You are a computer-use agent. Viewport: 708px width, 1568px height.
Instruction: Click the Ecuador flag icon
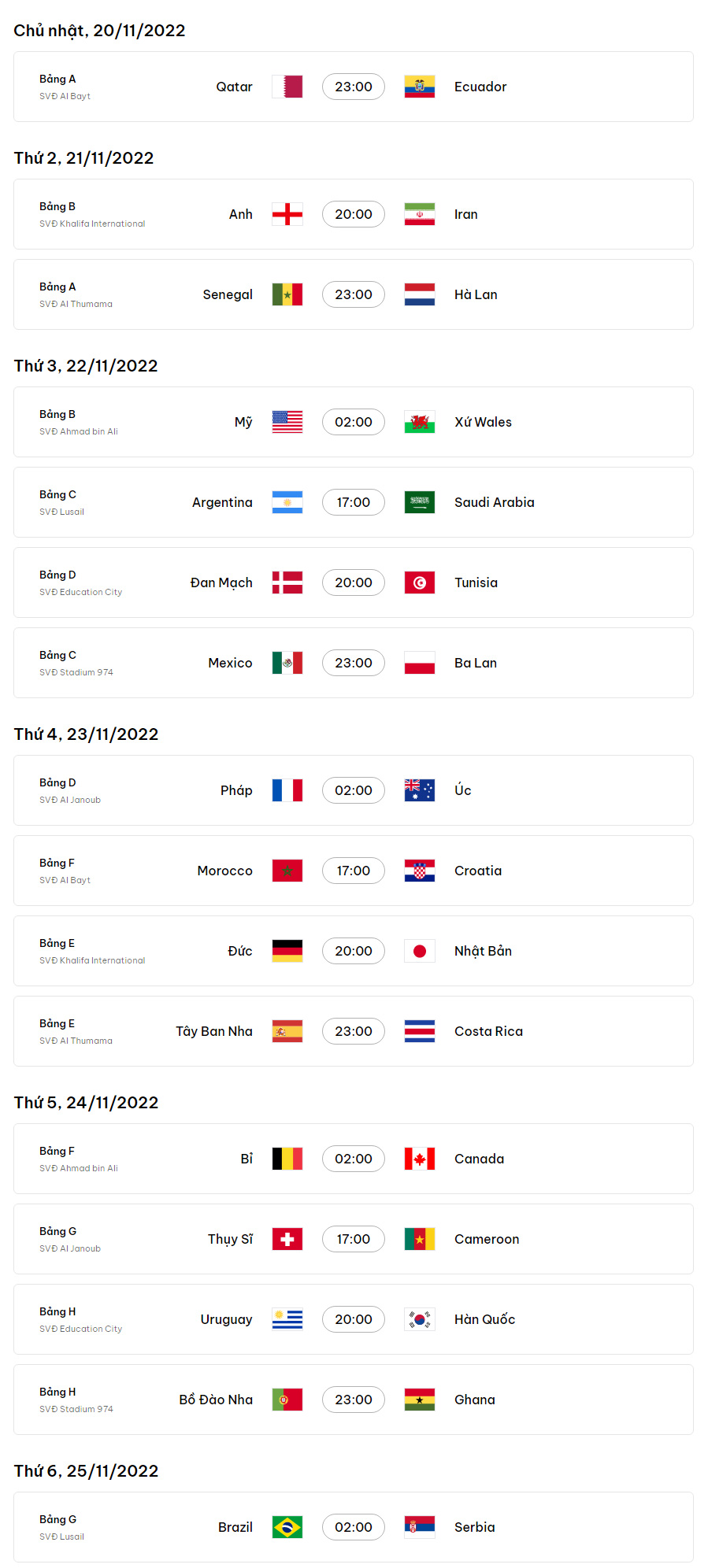coord(420,87)
